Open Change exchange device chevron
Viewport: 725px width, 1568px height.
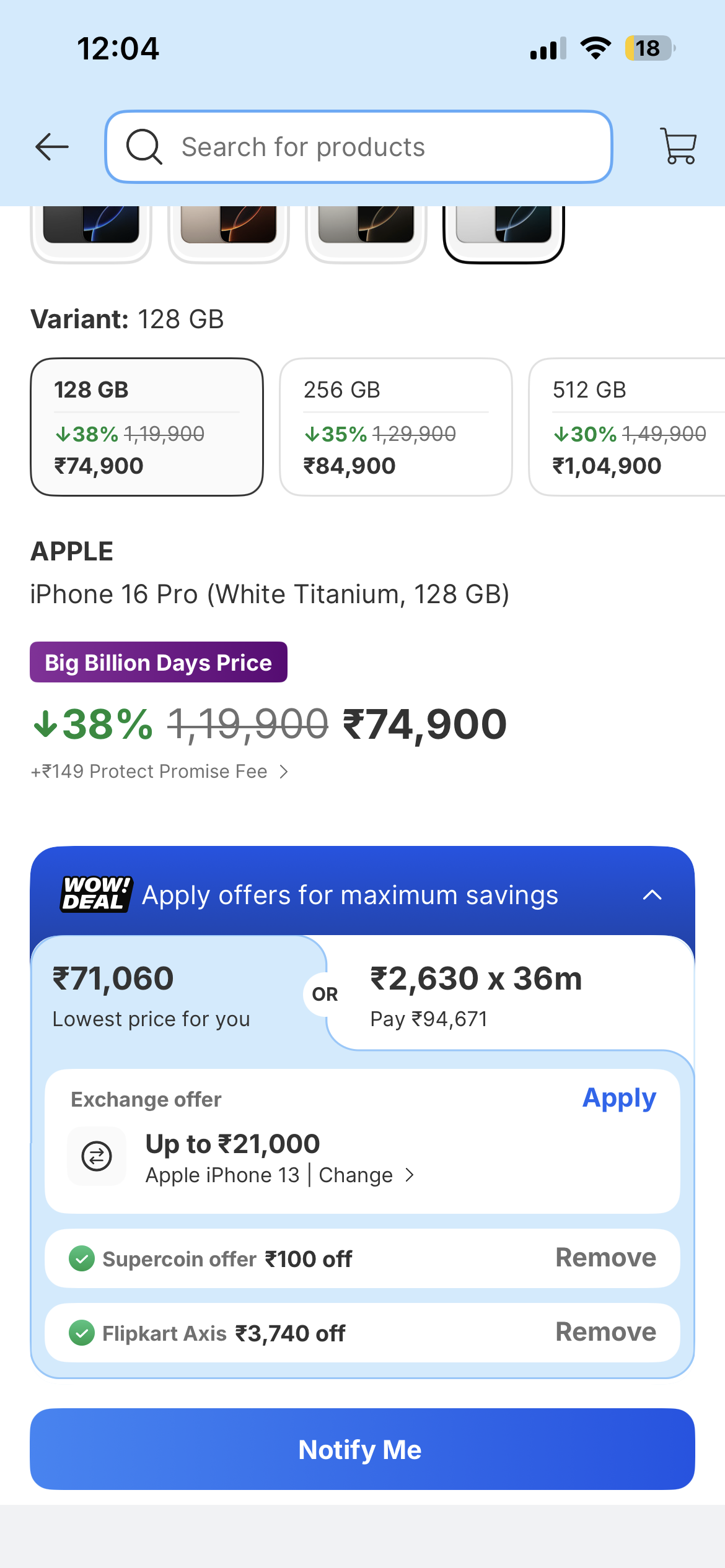pos(409,1175)
